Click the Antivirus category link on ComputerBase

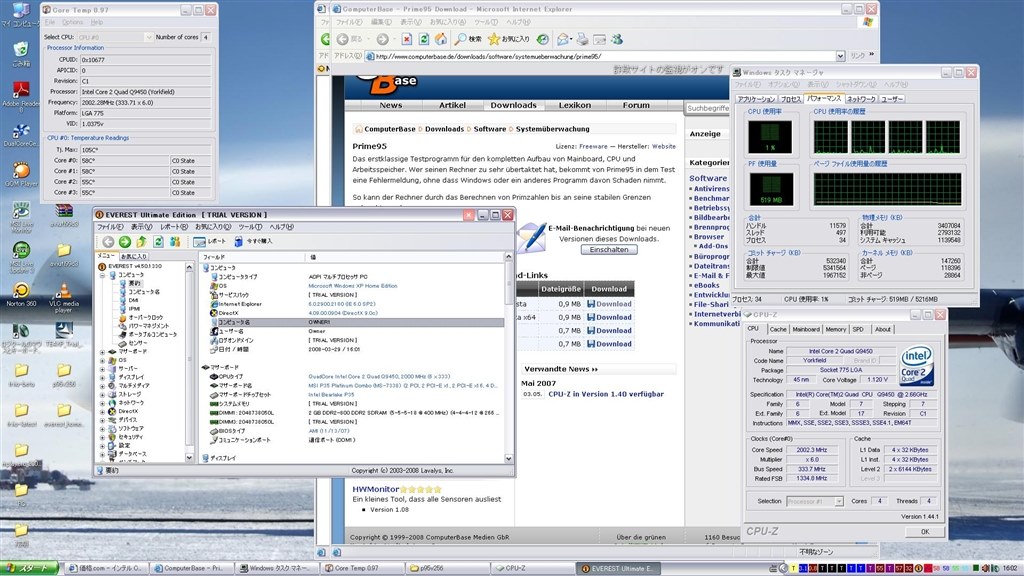[711, 189]
